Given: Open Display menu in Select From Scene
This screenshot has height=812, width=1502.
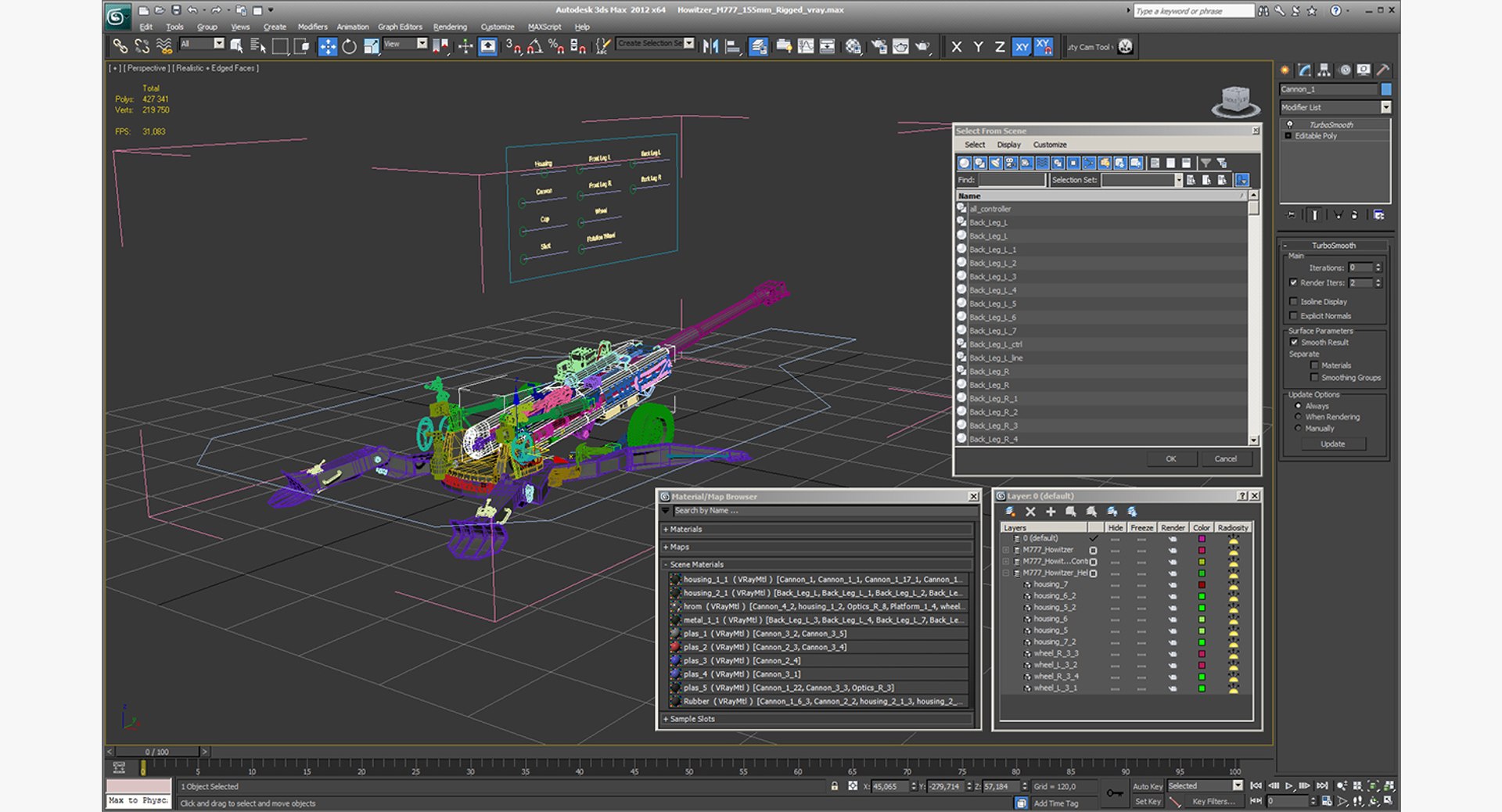Looking at the screenshot, I should click(1008, 145).
